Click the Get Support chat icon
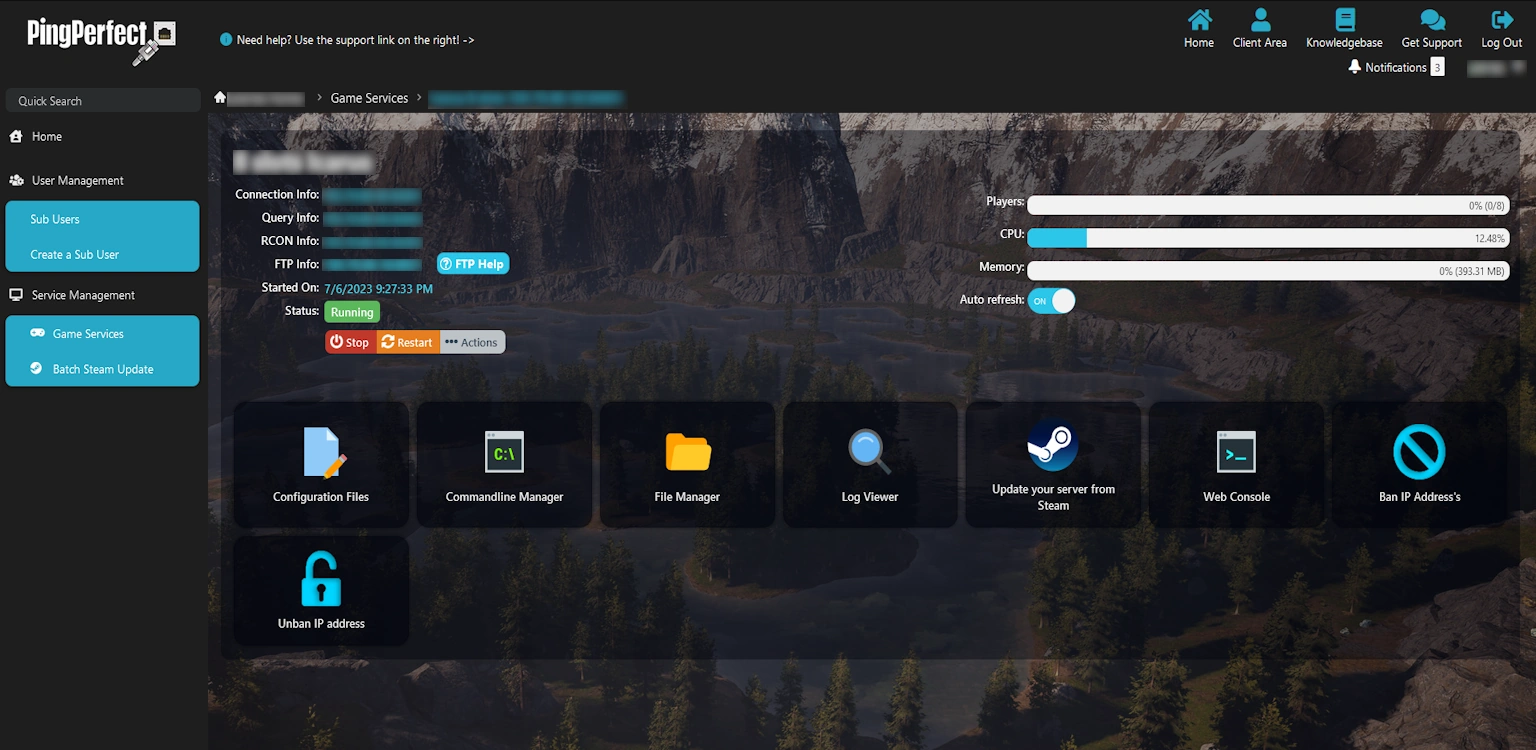 click(1431, 21)
